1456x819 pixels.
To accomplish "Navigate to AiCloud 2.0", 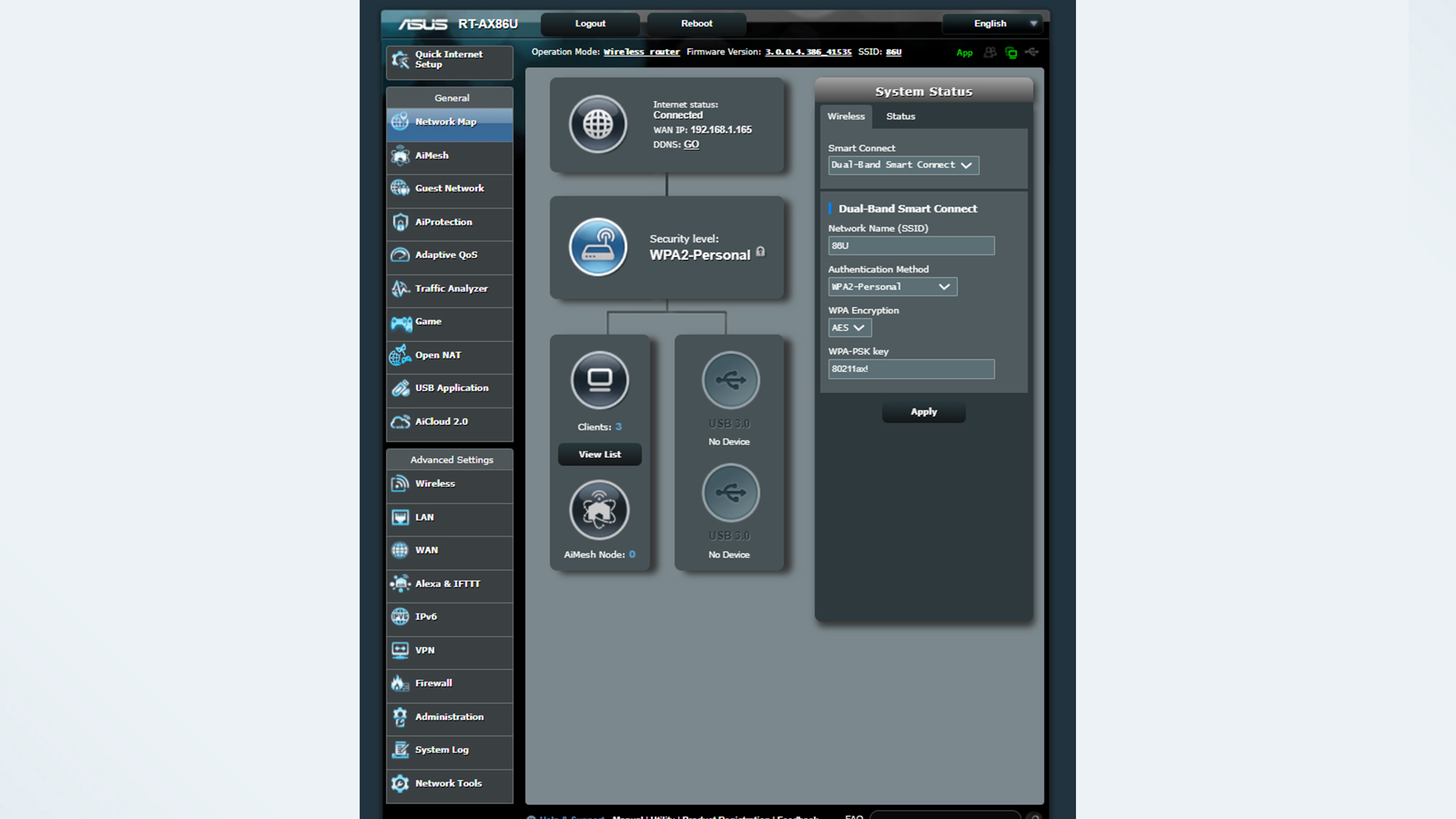I will coord(451,421).
